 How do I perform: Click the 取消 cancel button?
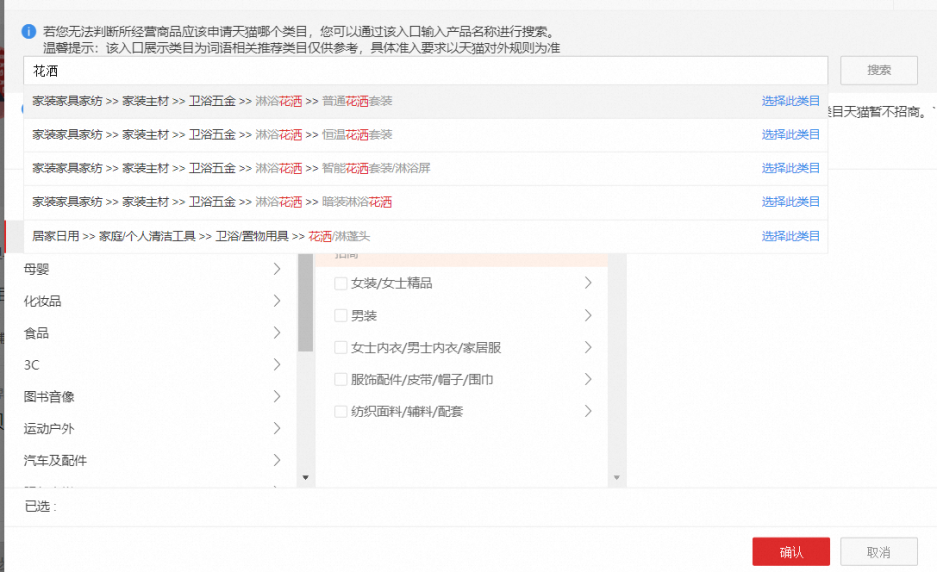[x=878, y=552]
